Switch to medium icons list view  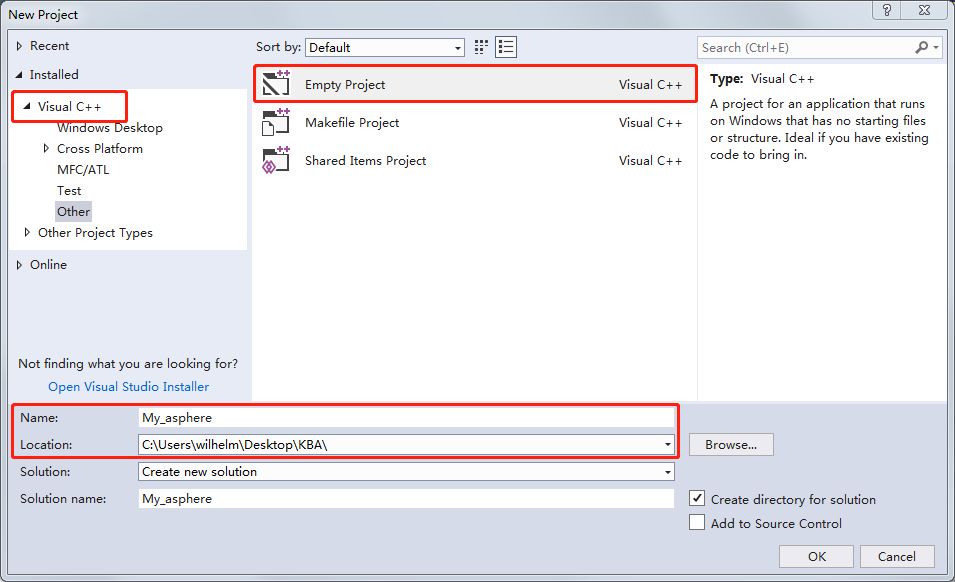click(x=506, y=47)
